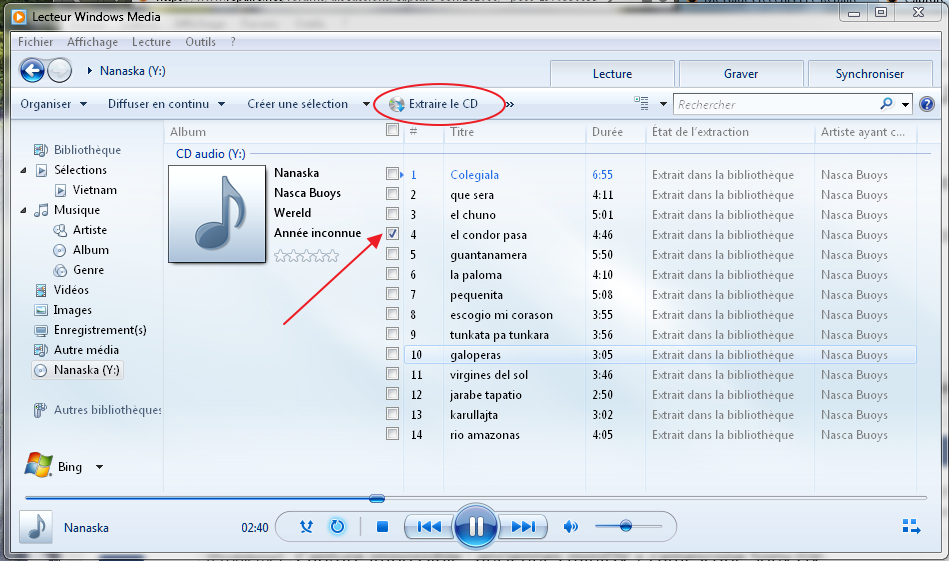Open the view options icon
This screenshot has width=949, height=561.
tap(642, 103)
